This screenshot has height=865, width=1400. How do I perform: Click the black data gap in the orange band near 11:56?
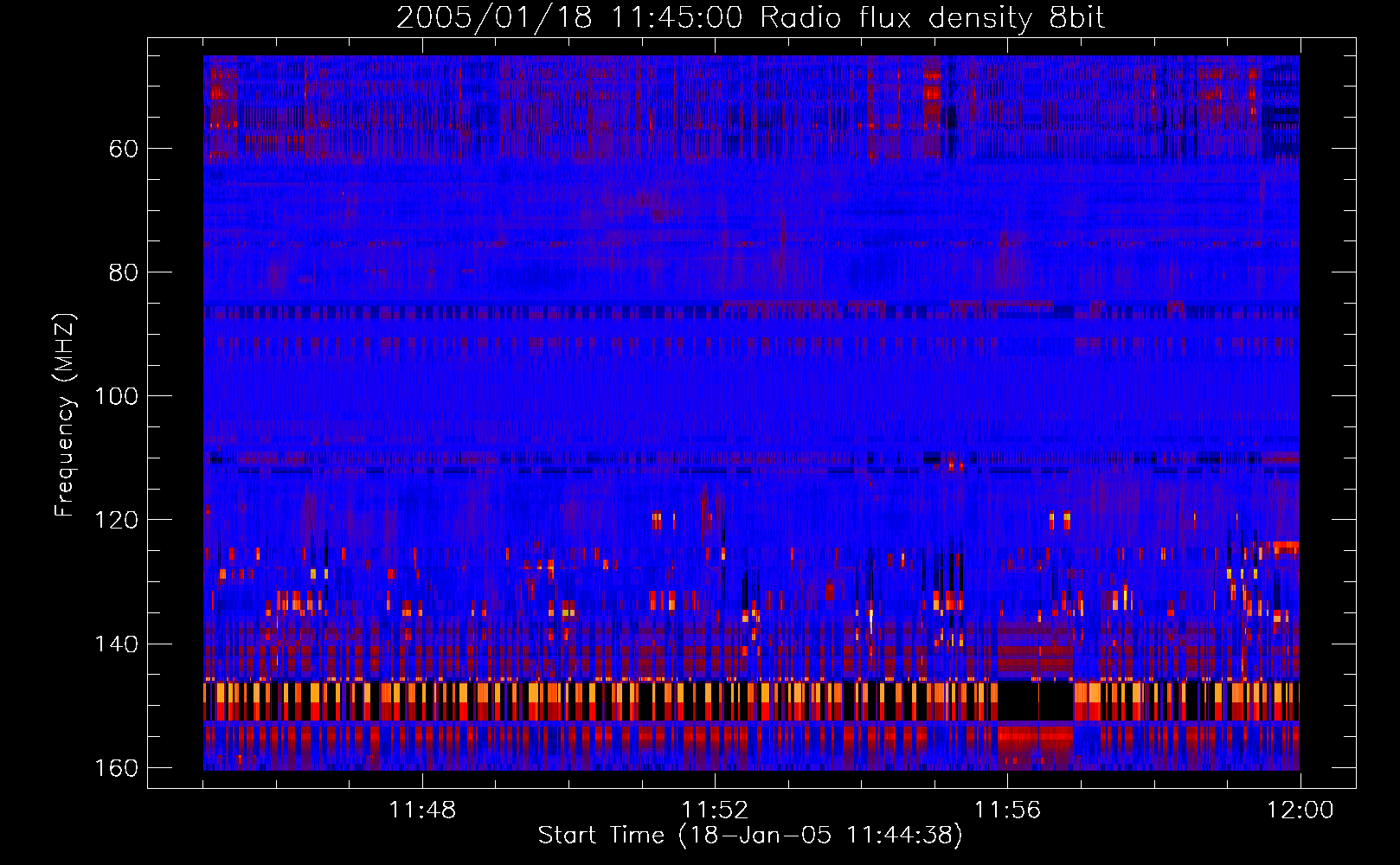click(1036, 701)
